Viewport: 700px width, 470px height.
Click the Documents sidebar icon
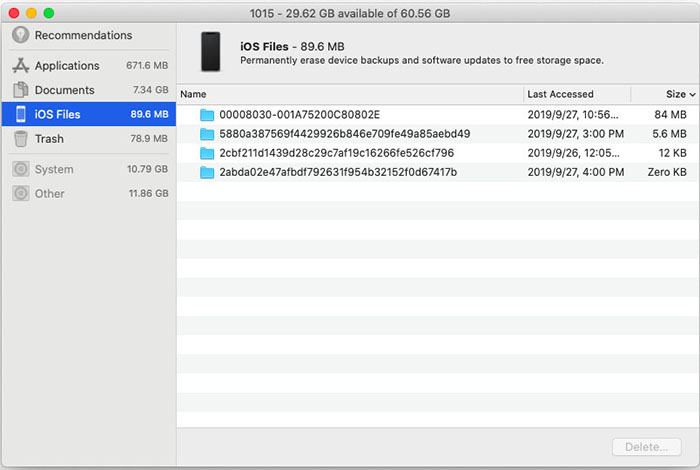(21, 90)
